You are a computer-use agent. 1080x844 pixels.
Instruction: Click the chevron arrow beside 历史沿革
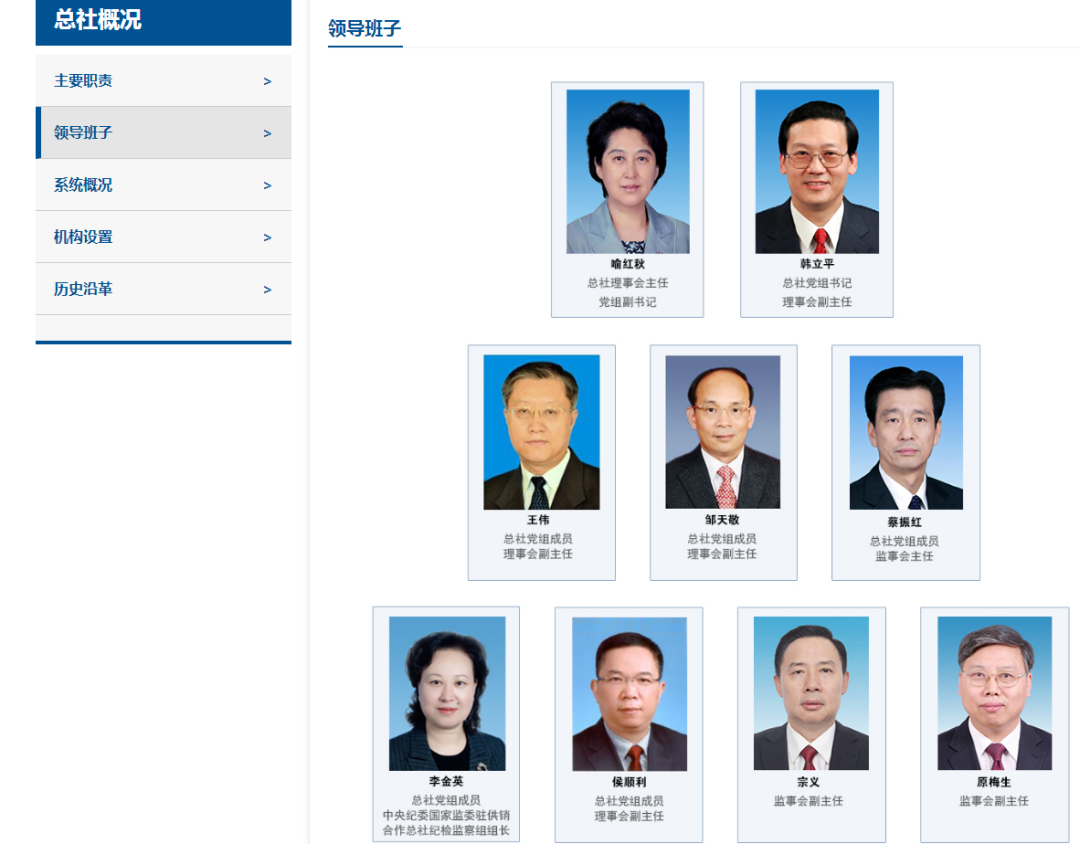[267, 289]
